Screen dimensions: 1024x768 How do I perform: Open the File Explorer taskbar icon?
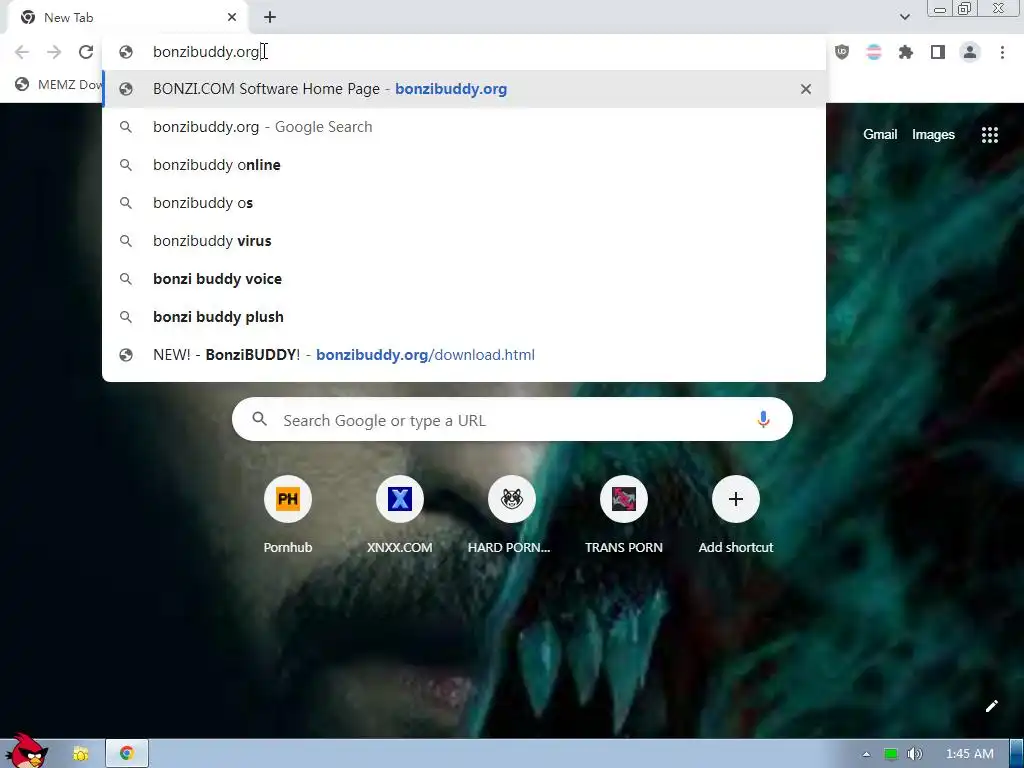point(80,754)
